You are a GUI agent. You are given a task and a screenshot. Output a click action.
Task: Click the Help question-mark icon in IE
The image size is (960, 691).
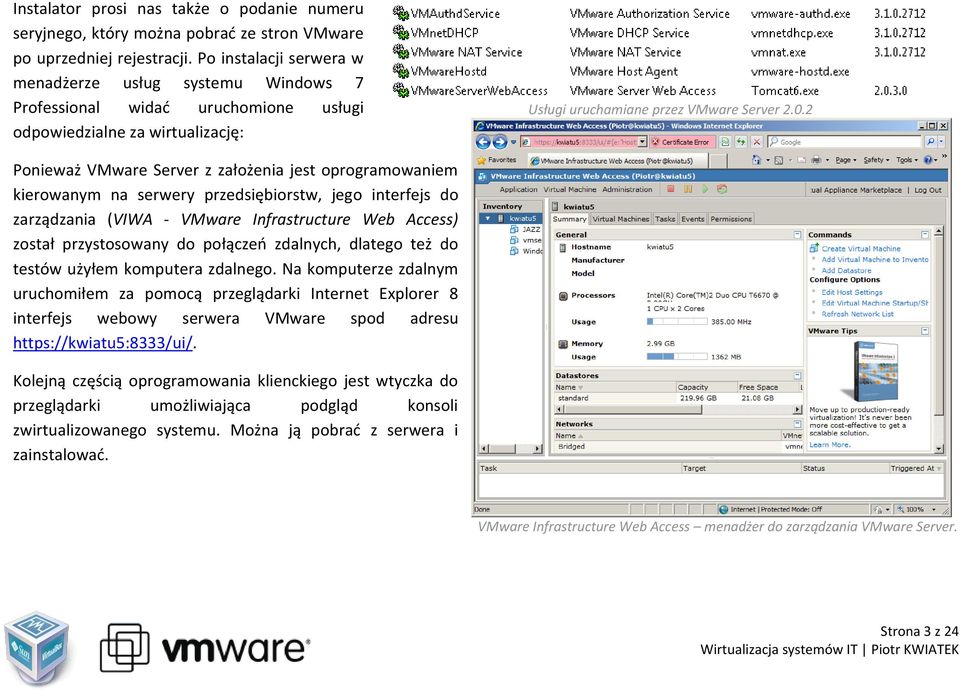tap(929, 160)
